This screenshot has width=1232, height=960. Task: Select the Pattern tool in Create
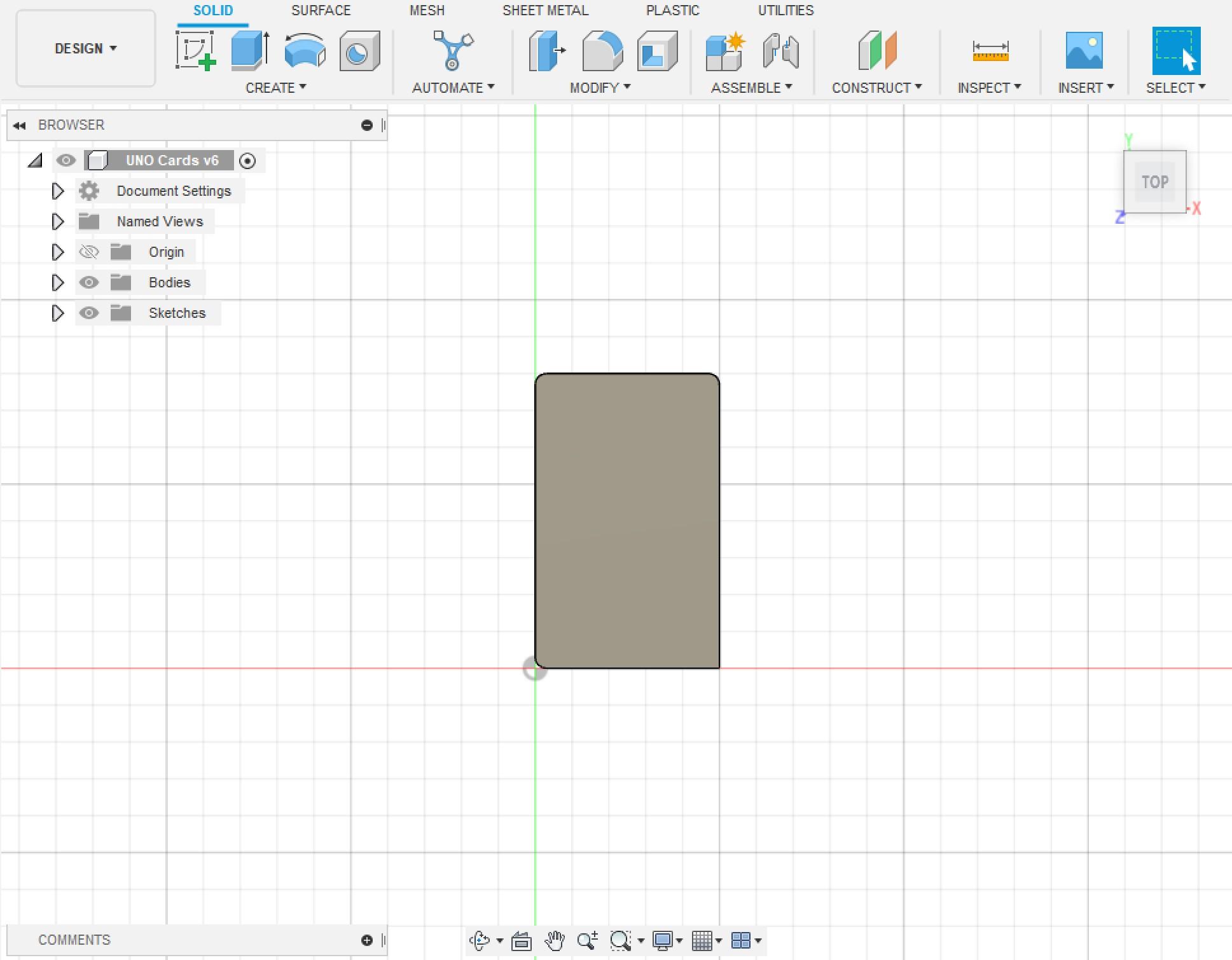275,89
